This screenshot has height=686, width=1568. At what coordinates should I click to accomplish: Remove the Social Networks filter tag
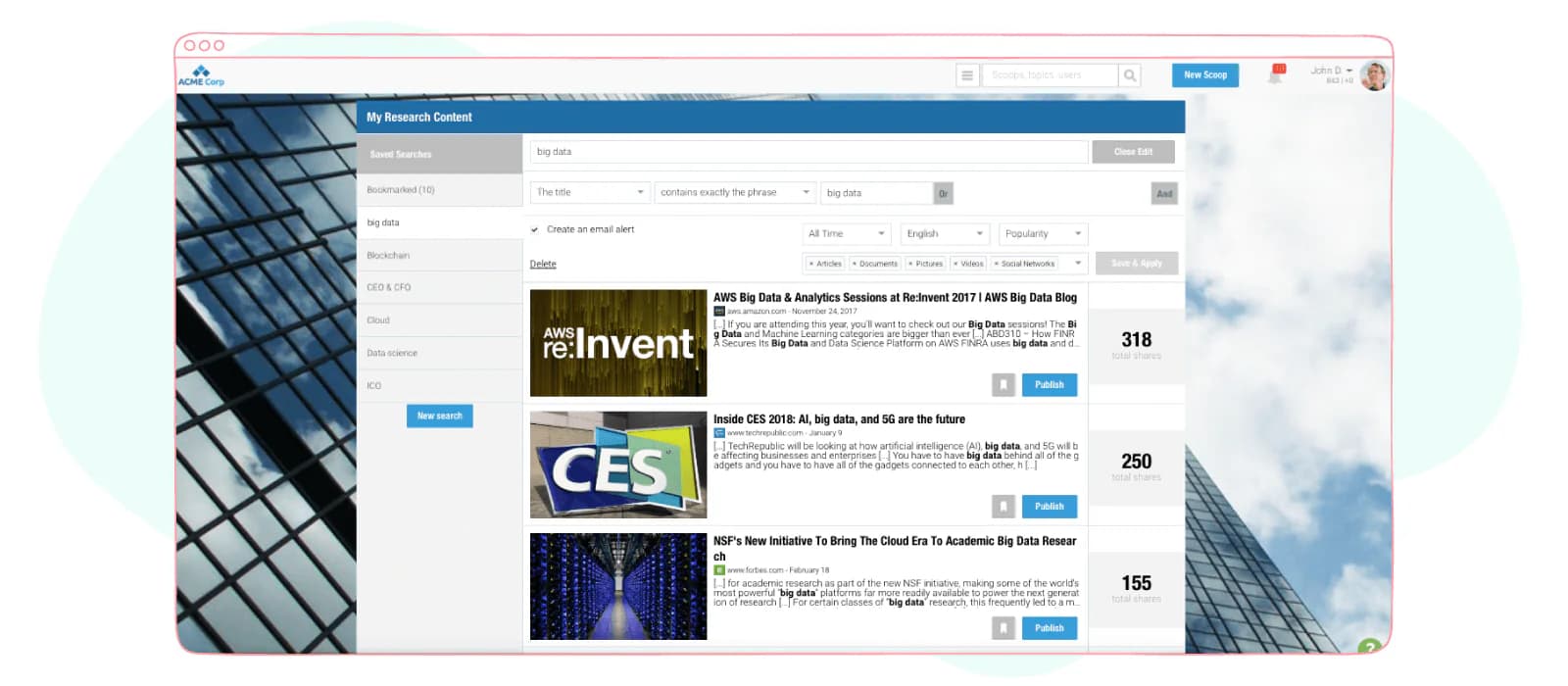[x=996, y=264]
